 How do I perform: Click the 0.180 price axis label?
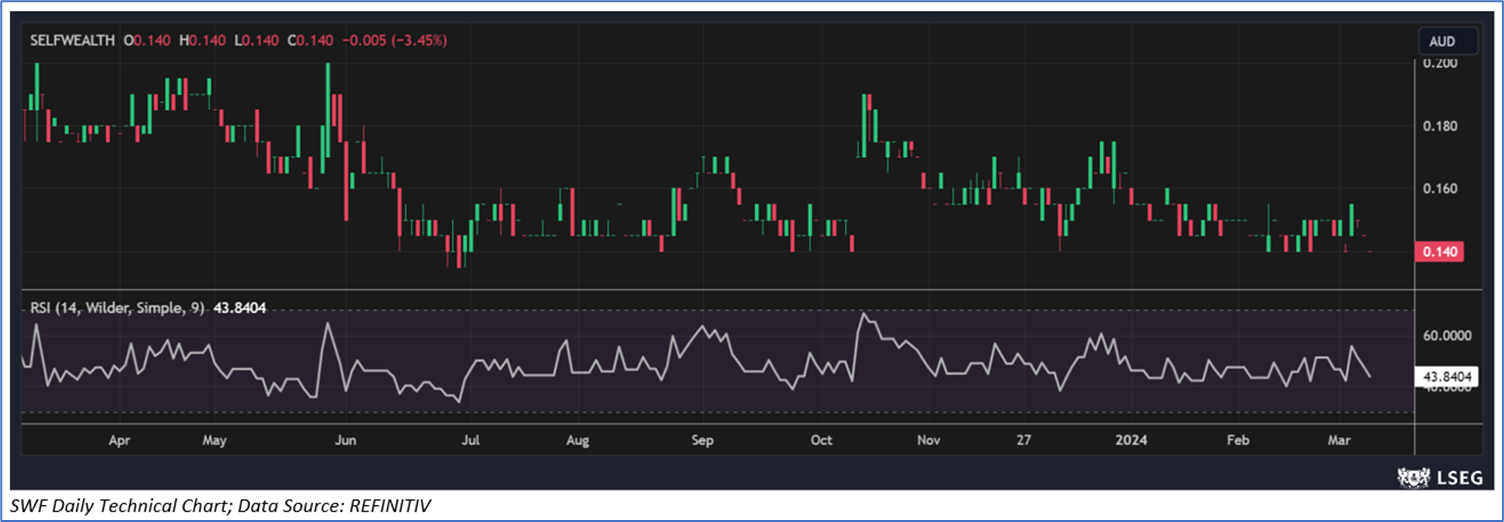click(x=1442, y=126)
